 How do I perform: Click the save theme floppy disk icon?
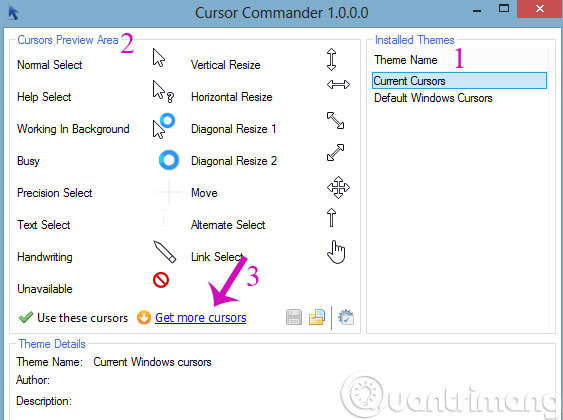294,317
